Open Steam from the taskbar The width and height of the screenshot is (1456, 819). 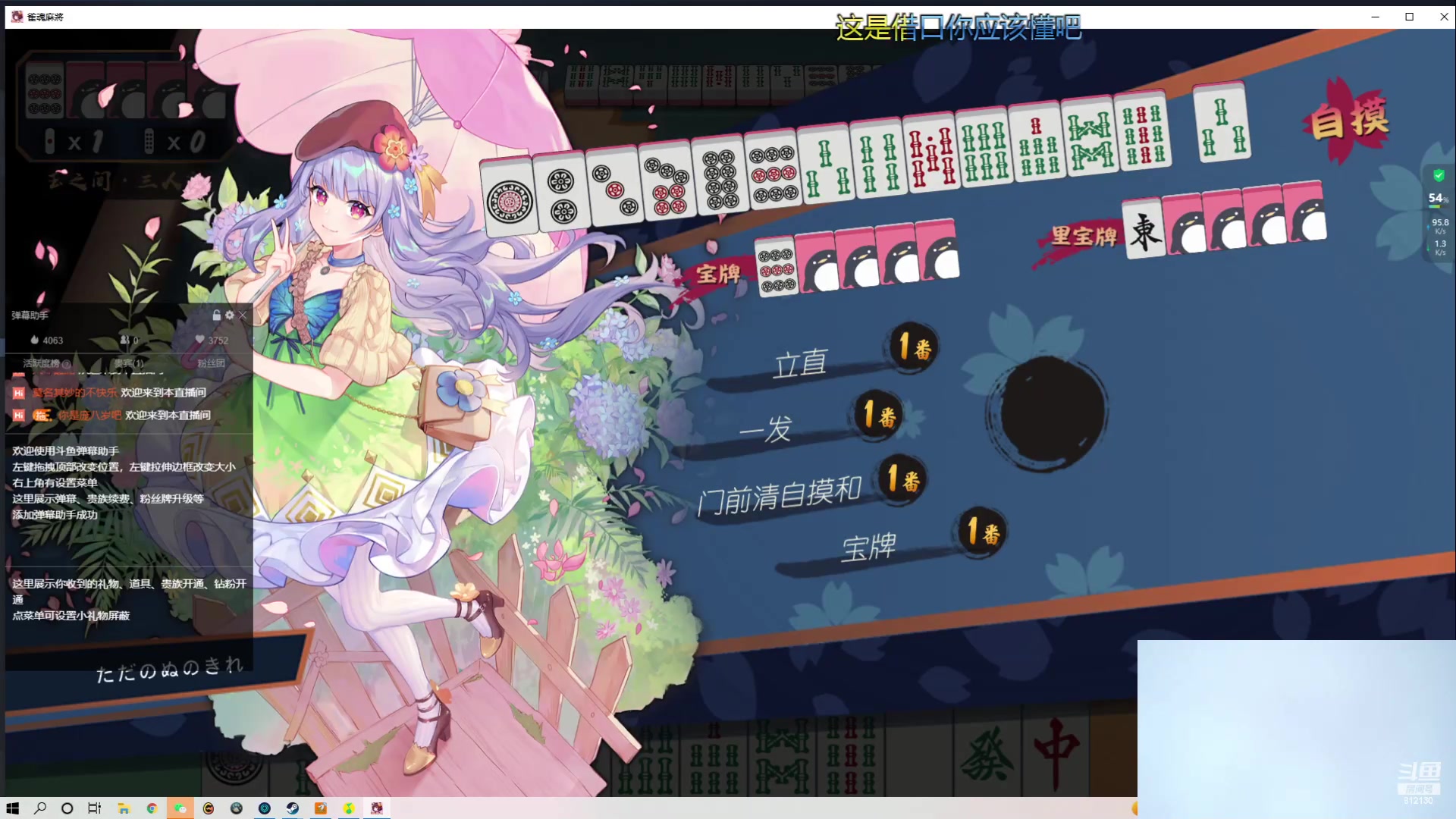292,808
